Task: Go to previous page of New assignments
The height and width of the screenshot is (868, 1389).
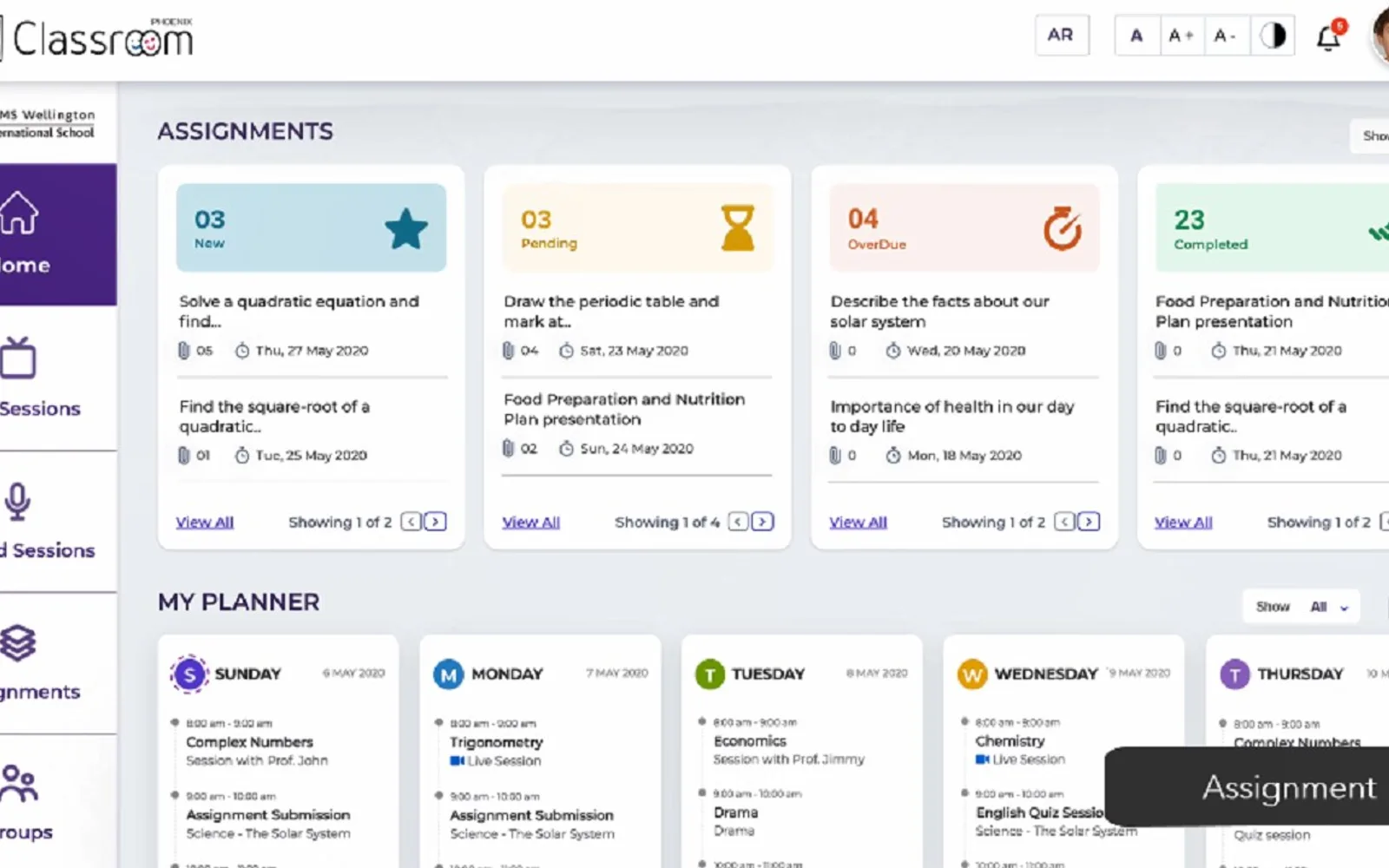Action: tap(411, 522)
